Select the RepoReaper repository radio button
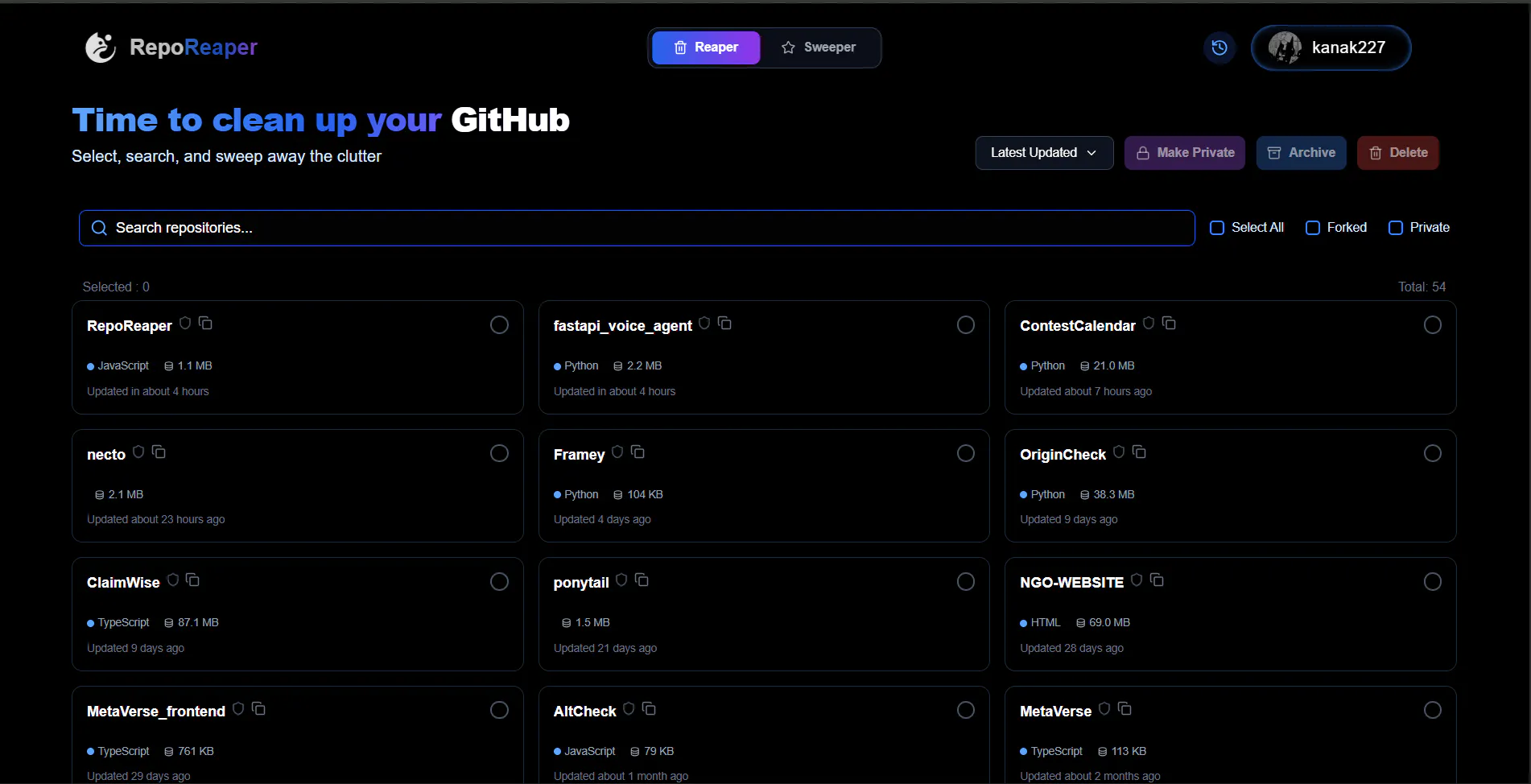Screen dimensions: 1531x784 pyautogui.click(x=499, y=324)
